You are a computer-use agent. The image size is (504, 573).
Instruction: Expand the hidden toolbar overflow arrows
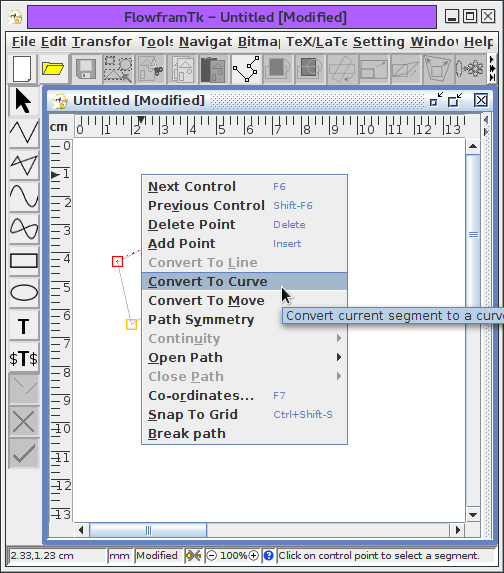point(492,69)
